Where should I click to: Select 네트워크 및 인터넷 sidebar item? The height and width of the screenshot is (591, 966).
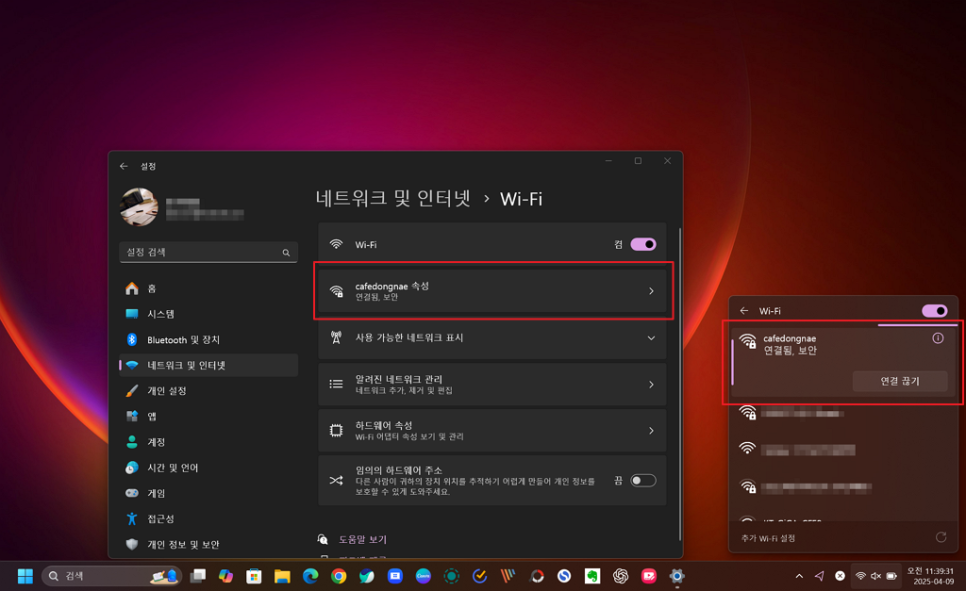tap(208, 365)
